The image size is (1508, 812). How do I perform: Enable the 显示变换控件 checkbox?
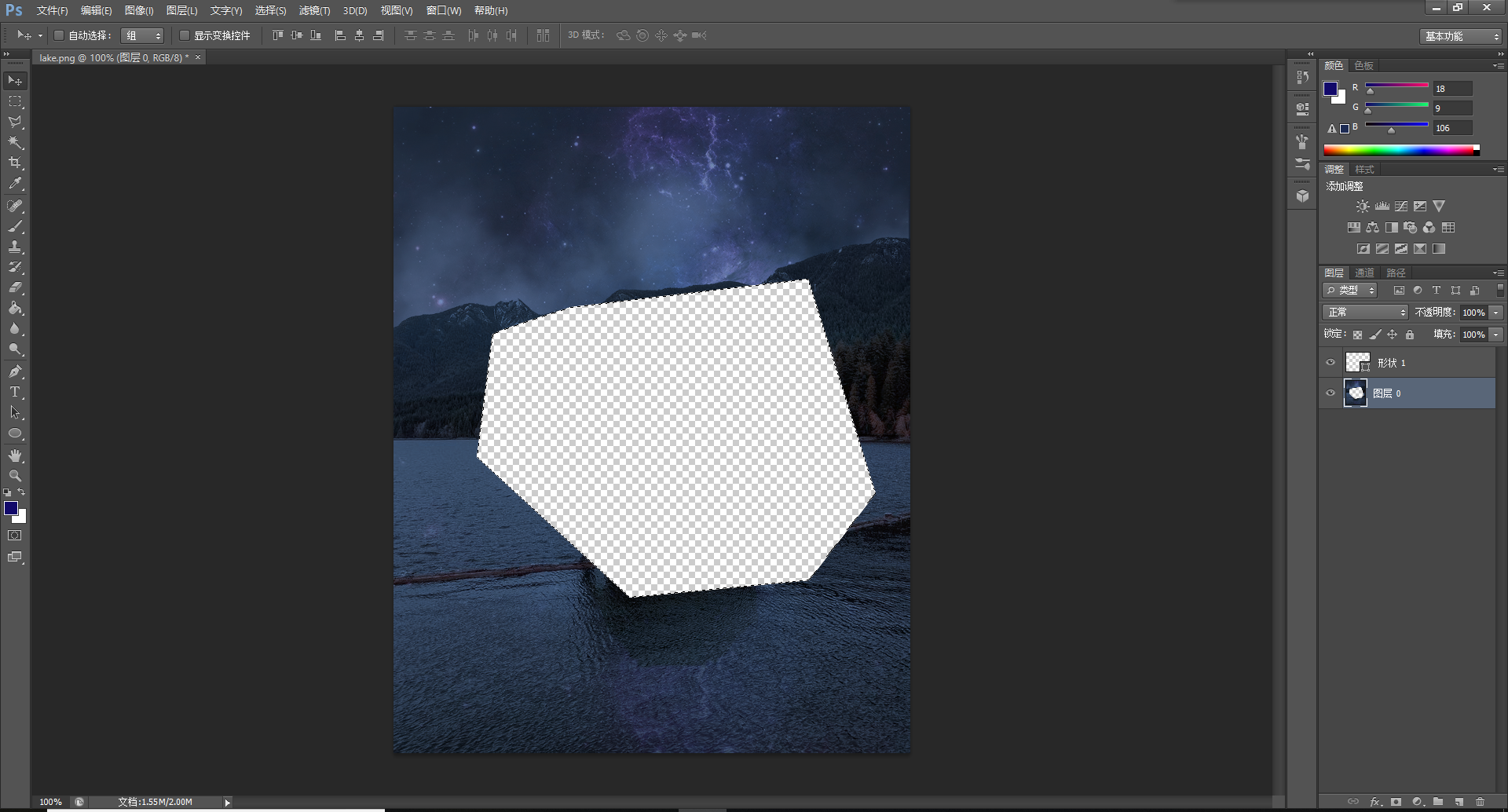pyautogui.click(x=185, y=35)
